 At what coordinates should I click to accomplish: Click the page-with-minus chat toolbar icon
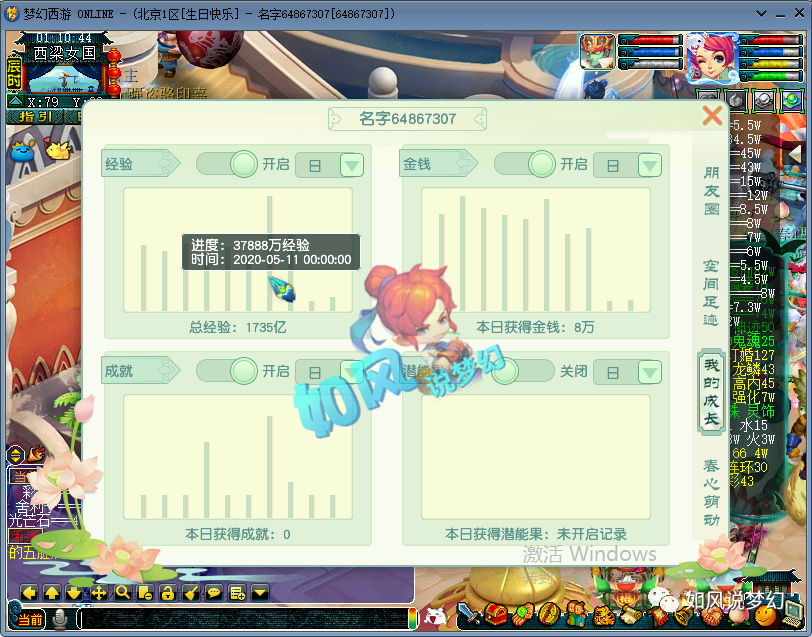pos(145,593)
